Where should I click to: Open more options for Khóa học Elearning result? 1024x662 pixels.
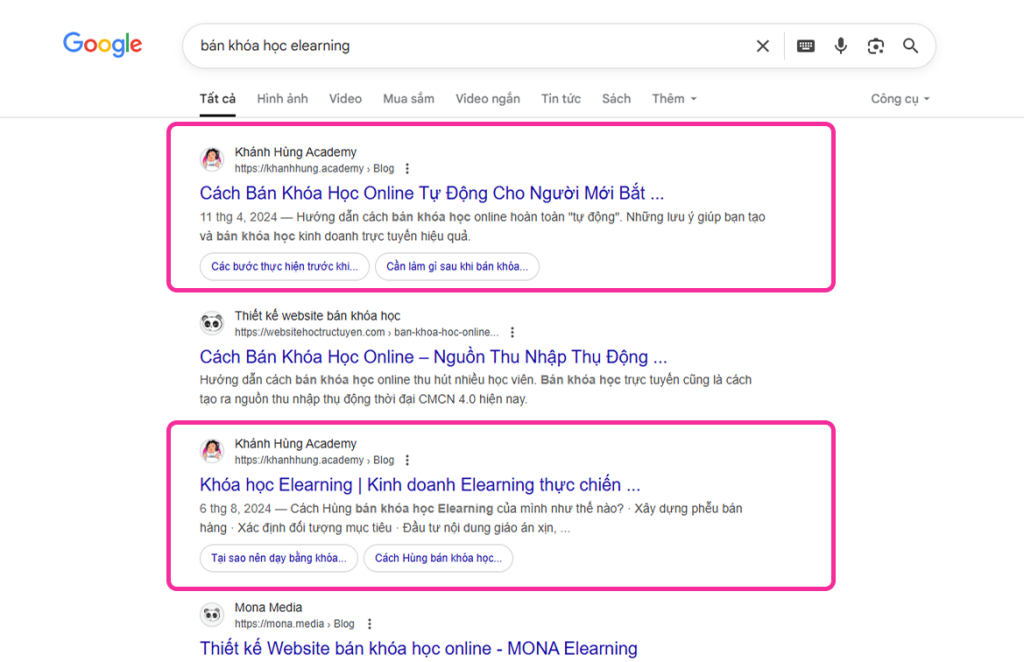(x=407, y=460)
